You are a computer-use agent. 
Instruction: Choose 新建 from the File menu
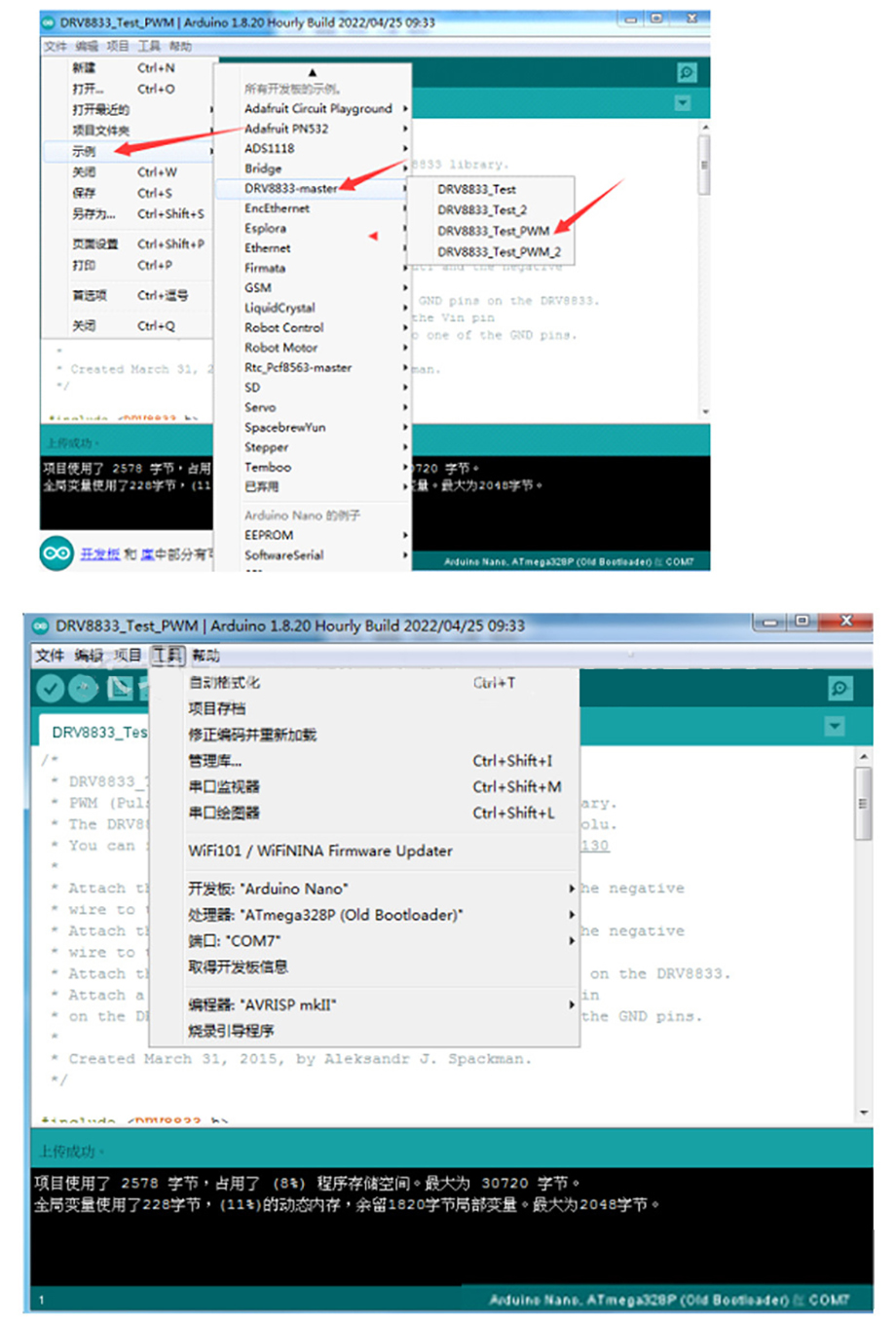coord(129,68)
